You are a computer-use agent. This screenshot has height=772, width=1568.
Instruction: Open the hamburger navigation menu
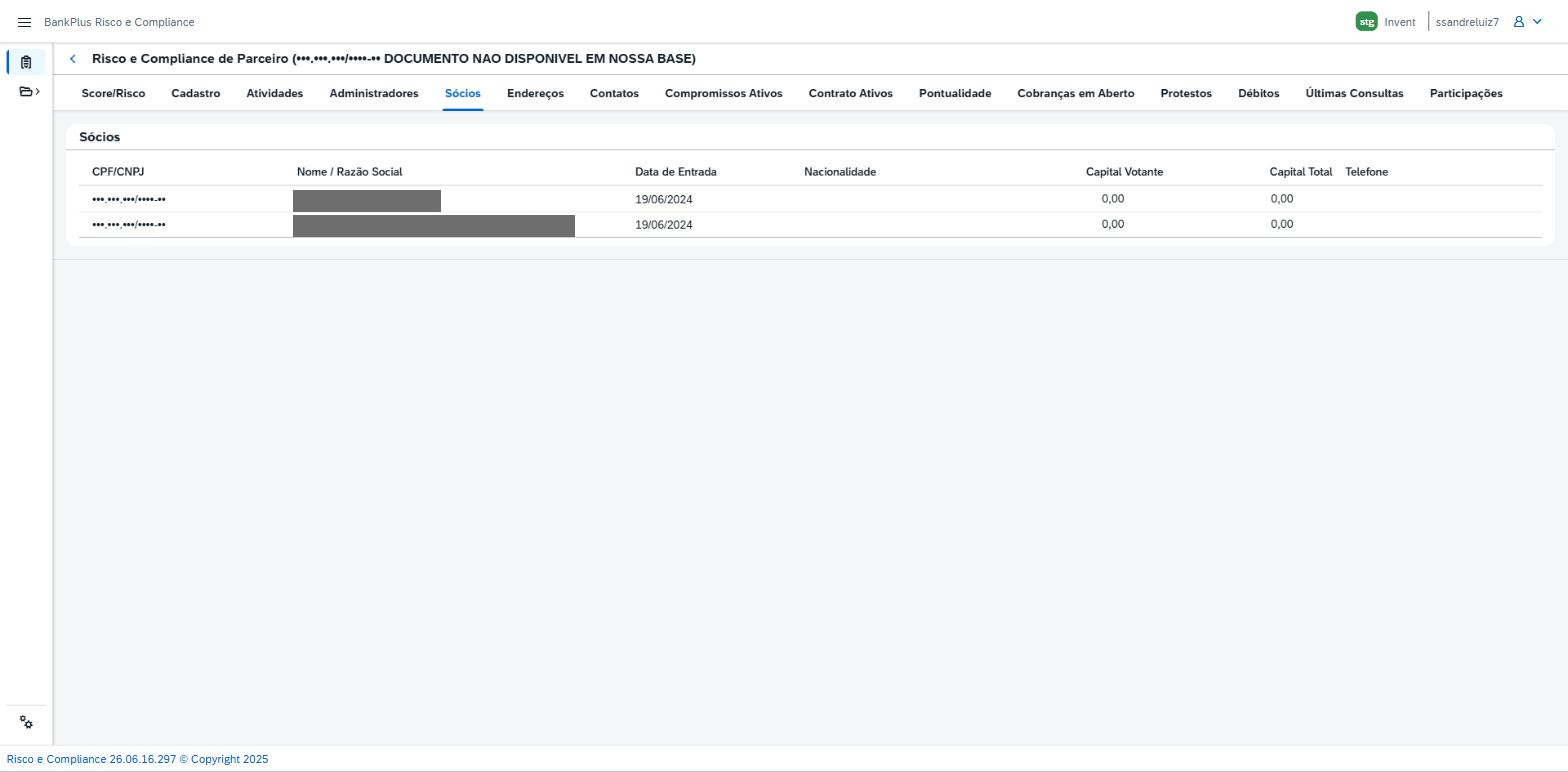(x=25, y=22)
